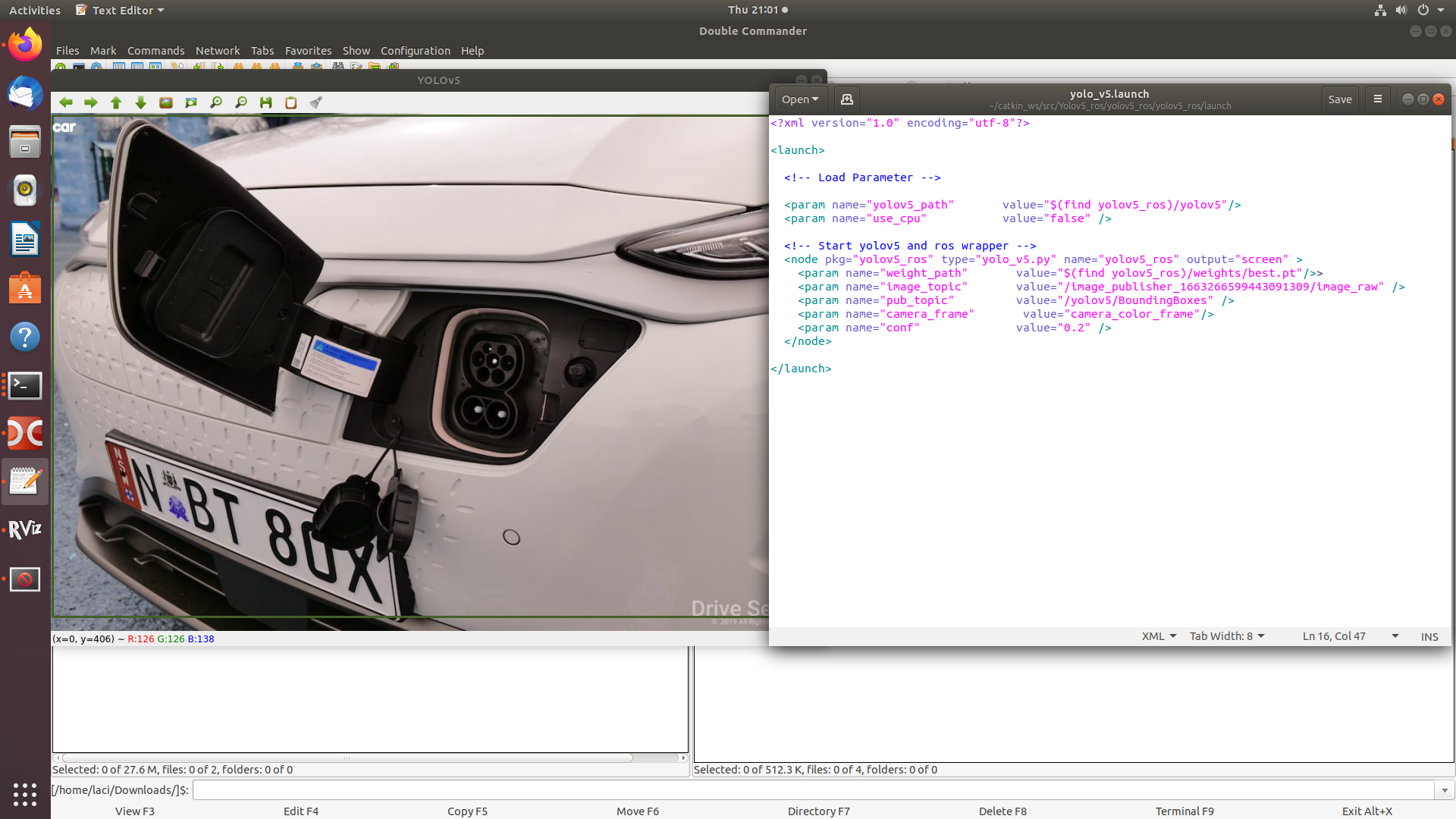Open the Network menu
Viewport: 1456px width, 819px height.
click(x=218, y=51)
